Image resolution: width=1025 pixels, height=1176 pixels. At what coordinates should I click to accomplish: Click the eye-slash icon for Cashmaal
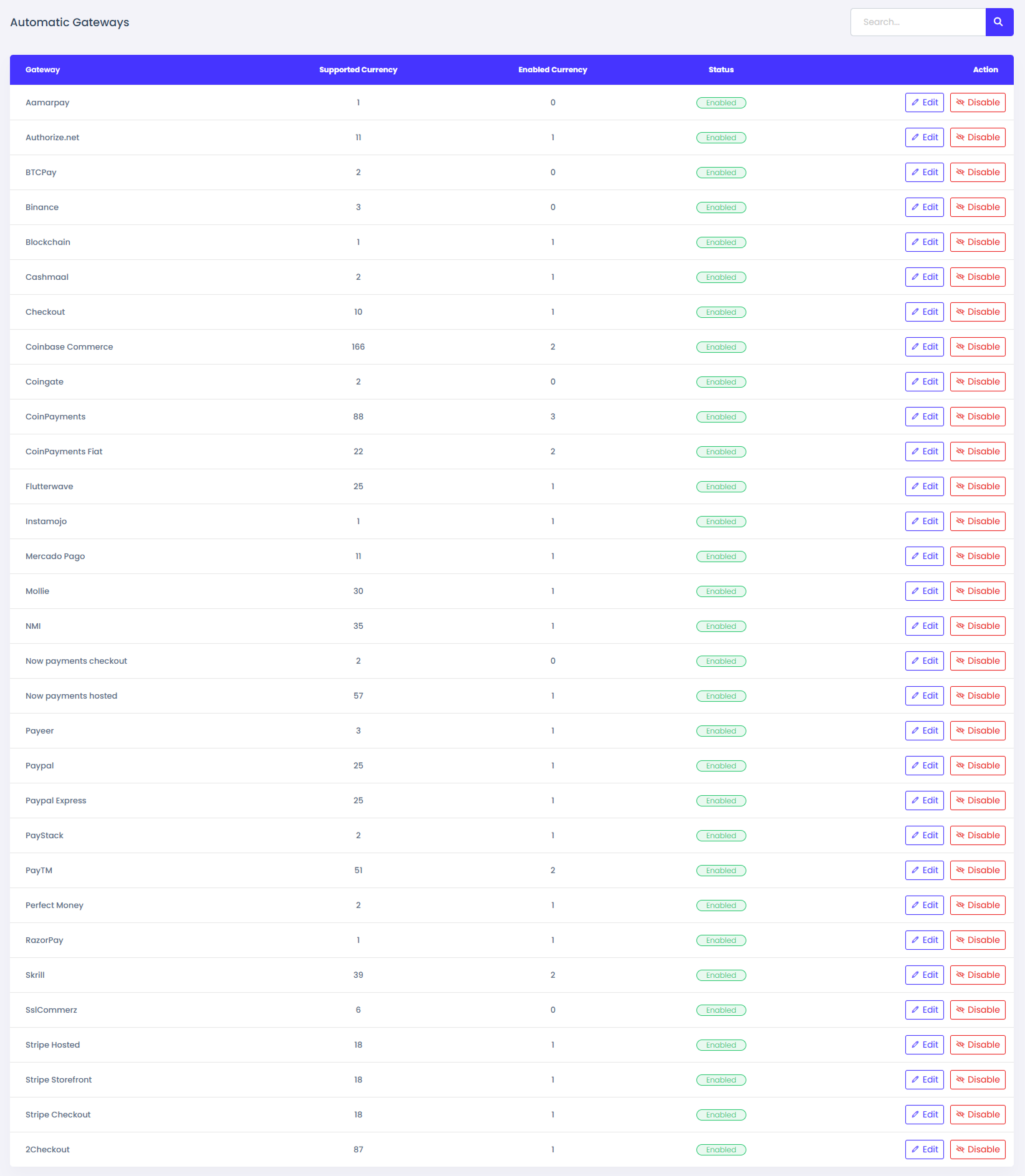tap(960, 277)
